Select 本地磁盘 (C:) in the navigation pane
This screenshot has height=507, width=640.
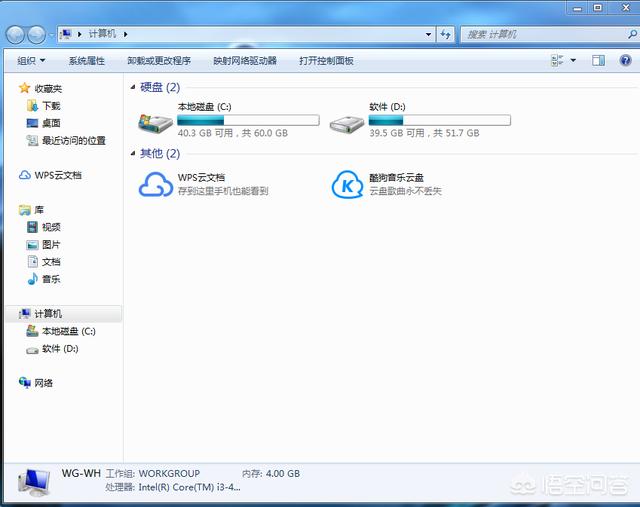pos(69,331)
